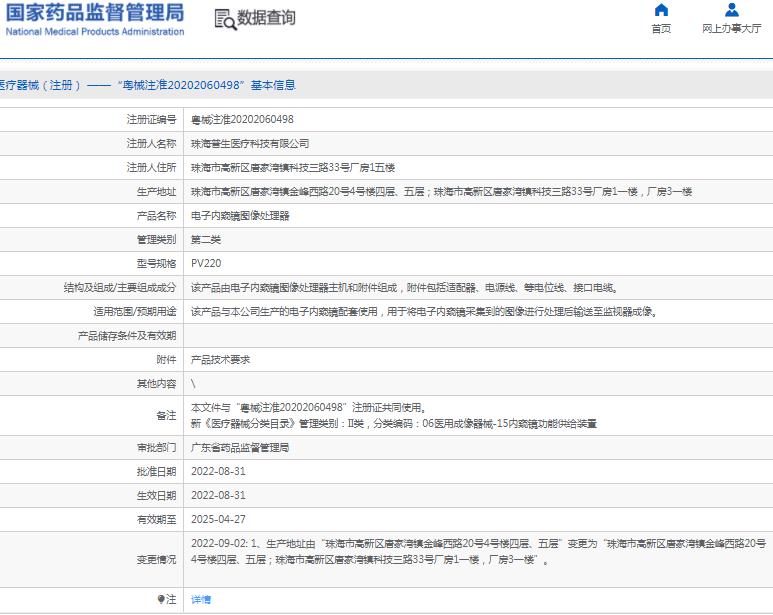Screen dimensions: 773x615
Task: Open the 详情 link
Action: click(201, 599)
